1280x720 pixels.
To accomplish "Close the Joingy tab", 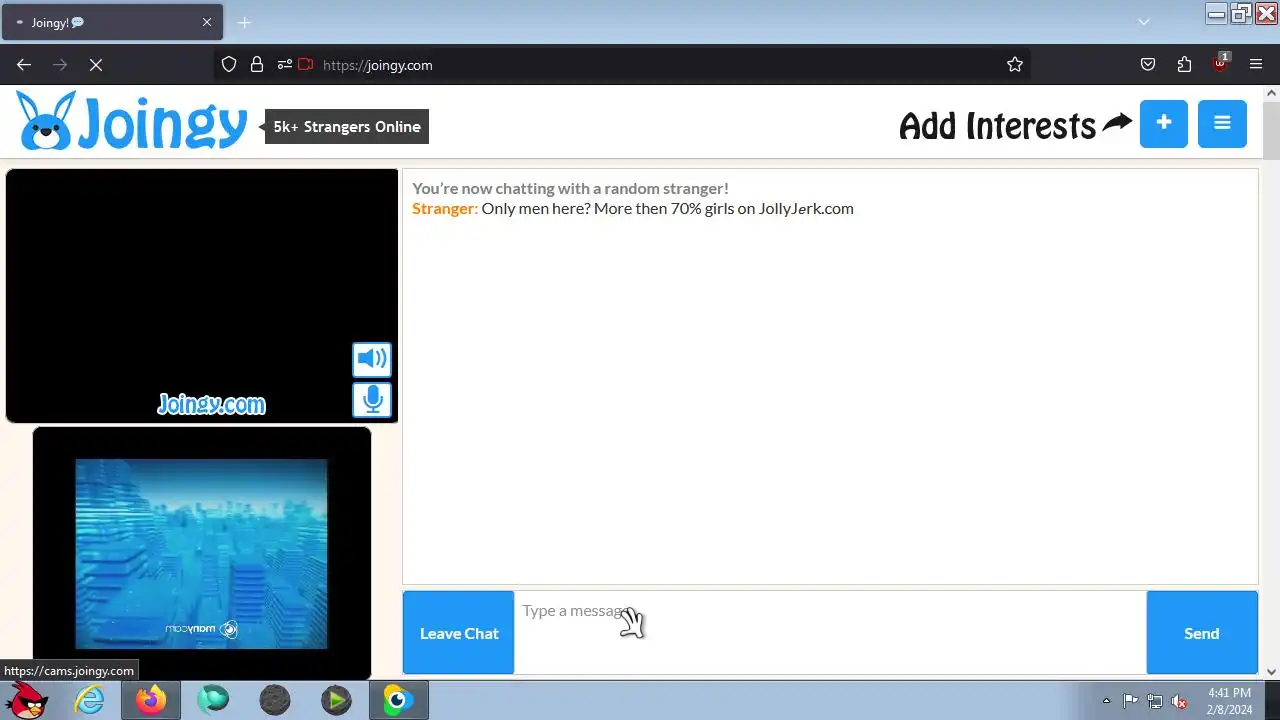I will (x=207, y=22).
